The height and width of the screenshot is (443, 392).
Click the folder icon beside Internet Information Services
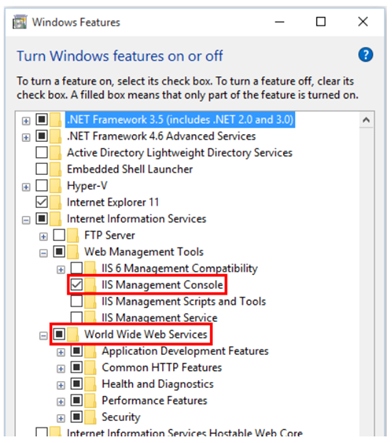tap(55, 219)
